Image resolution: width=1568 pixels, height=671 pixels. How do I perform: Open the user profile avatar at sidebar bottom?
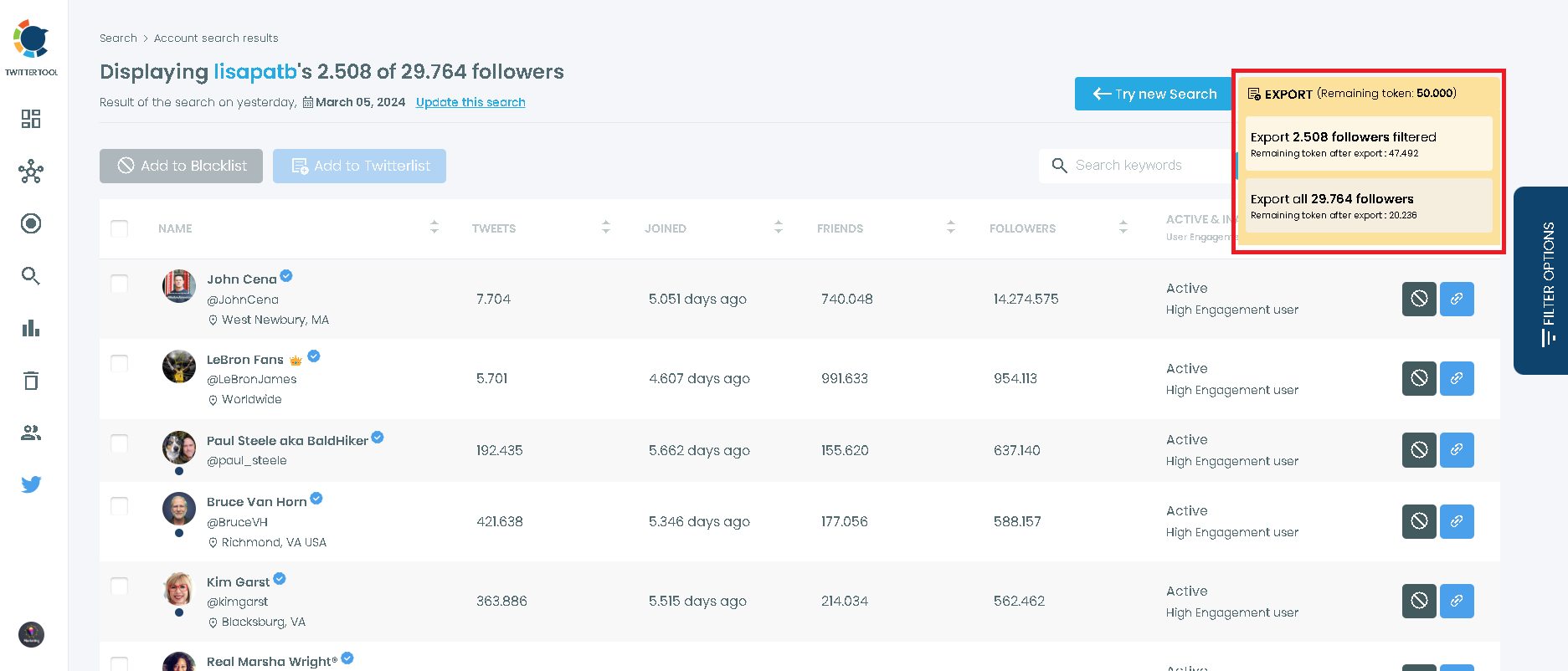point(31,634)
